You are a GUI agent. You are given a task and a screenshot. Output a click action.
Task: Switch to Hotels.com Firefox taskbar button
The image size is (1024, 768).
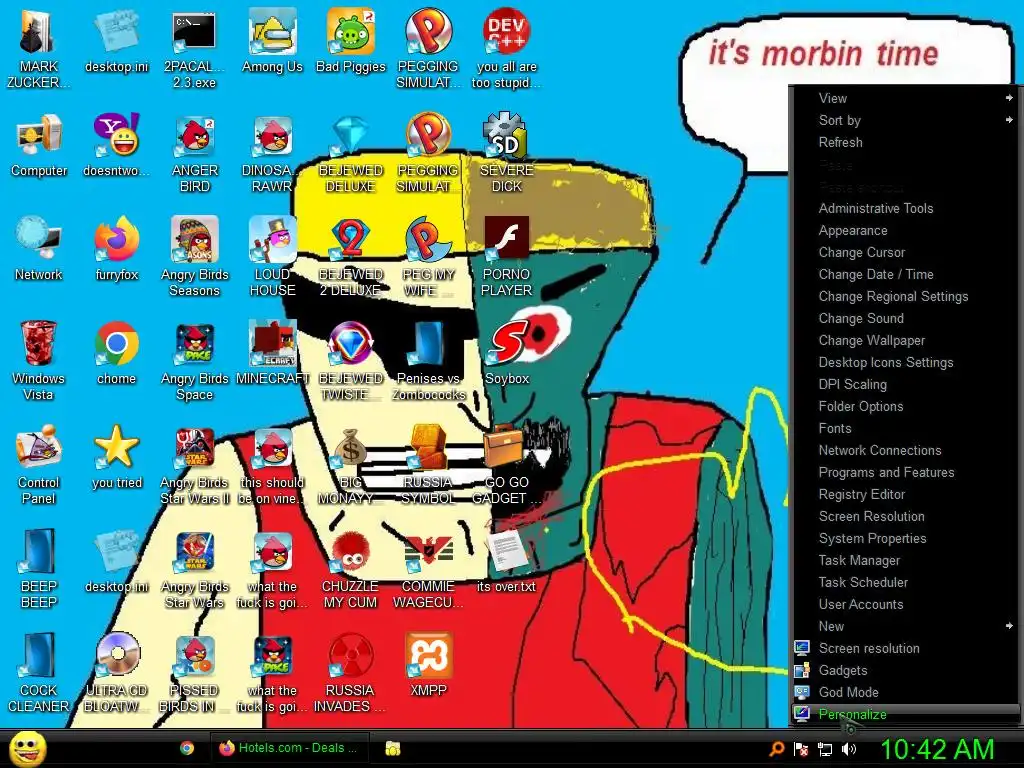(x=289, y=748)
